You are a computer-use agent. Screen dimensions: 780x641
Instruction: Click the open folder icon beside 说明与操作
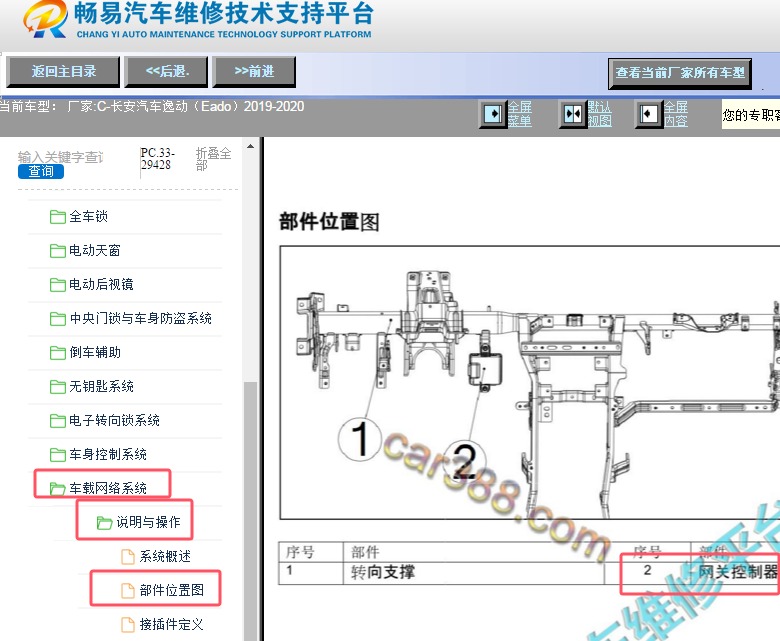[x=104, y=523]
